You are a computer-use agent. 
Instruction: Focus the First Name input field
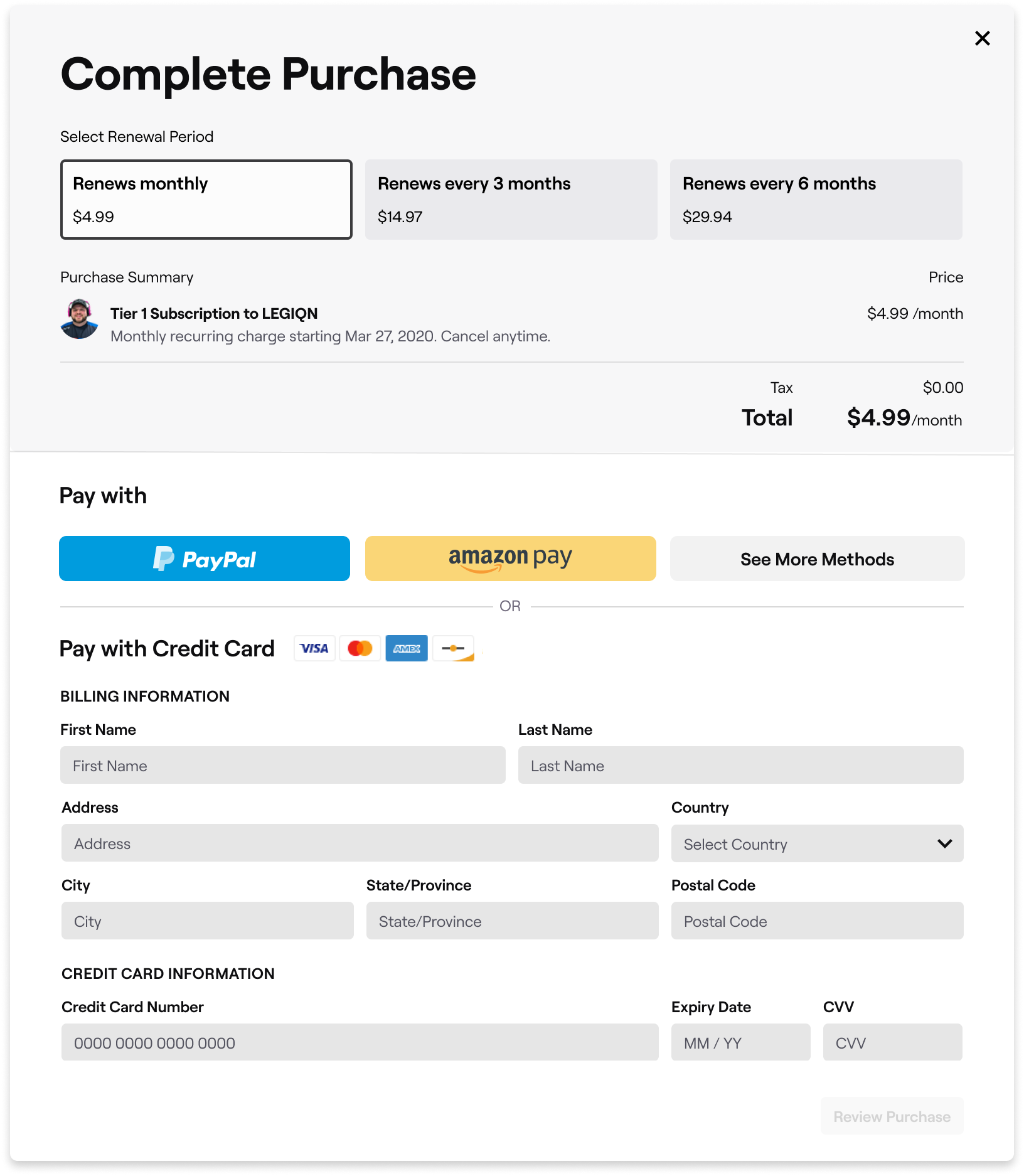tap(283, 766)
